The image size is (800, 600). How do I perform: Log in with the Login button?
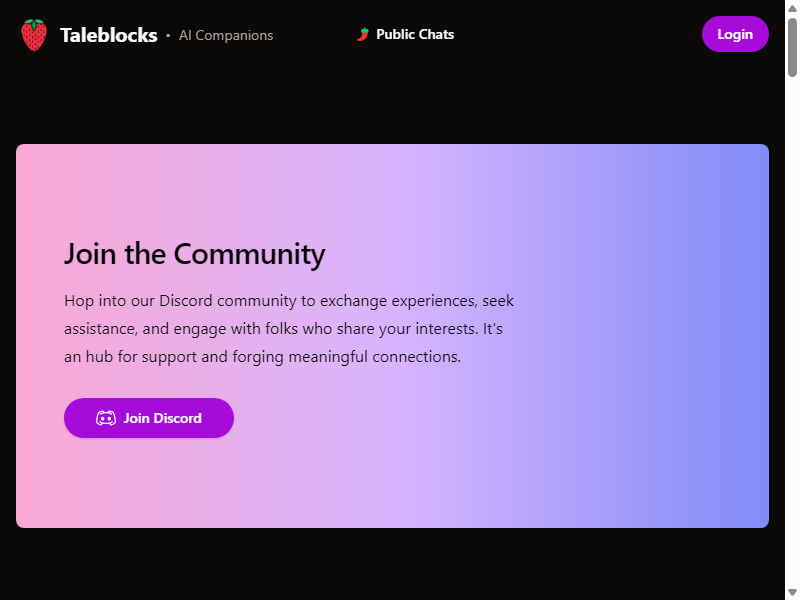pyautogui.click(x=735, y=34)
